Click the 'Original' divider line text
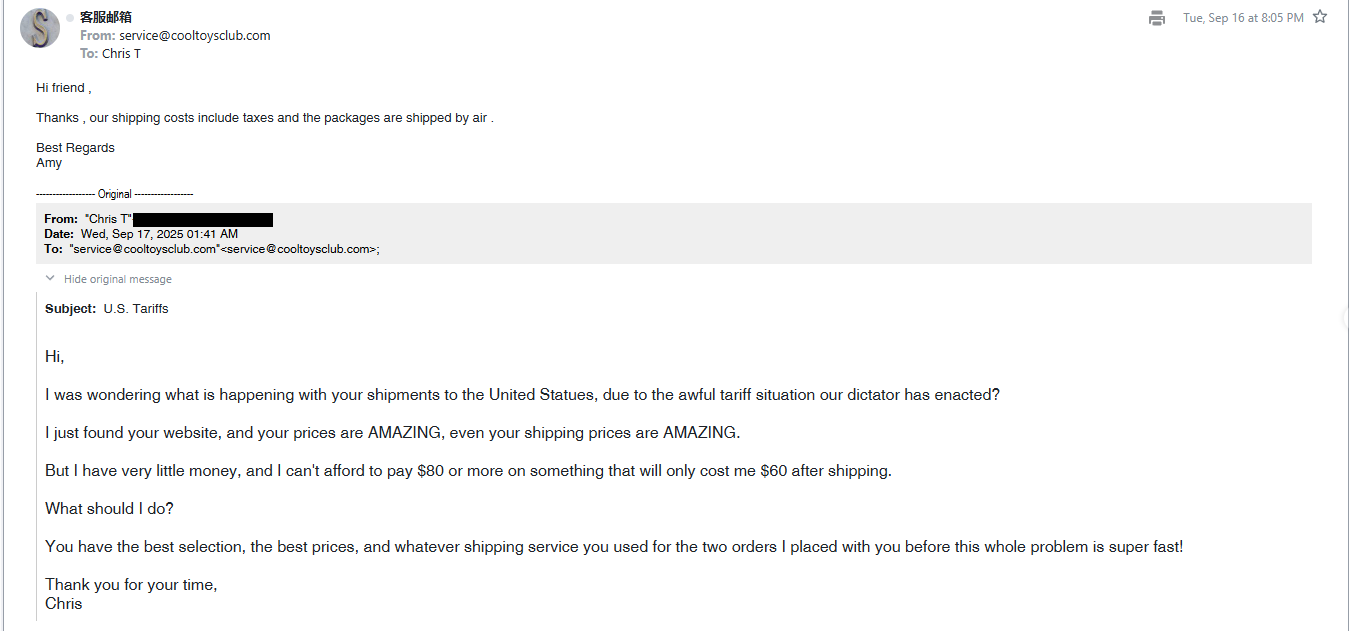This screenshot has height=631, width=1349. 115,194
